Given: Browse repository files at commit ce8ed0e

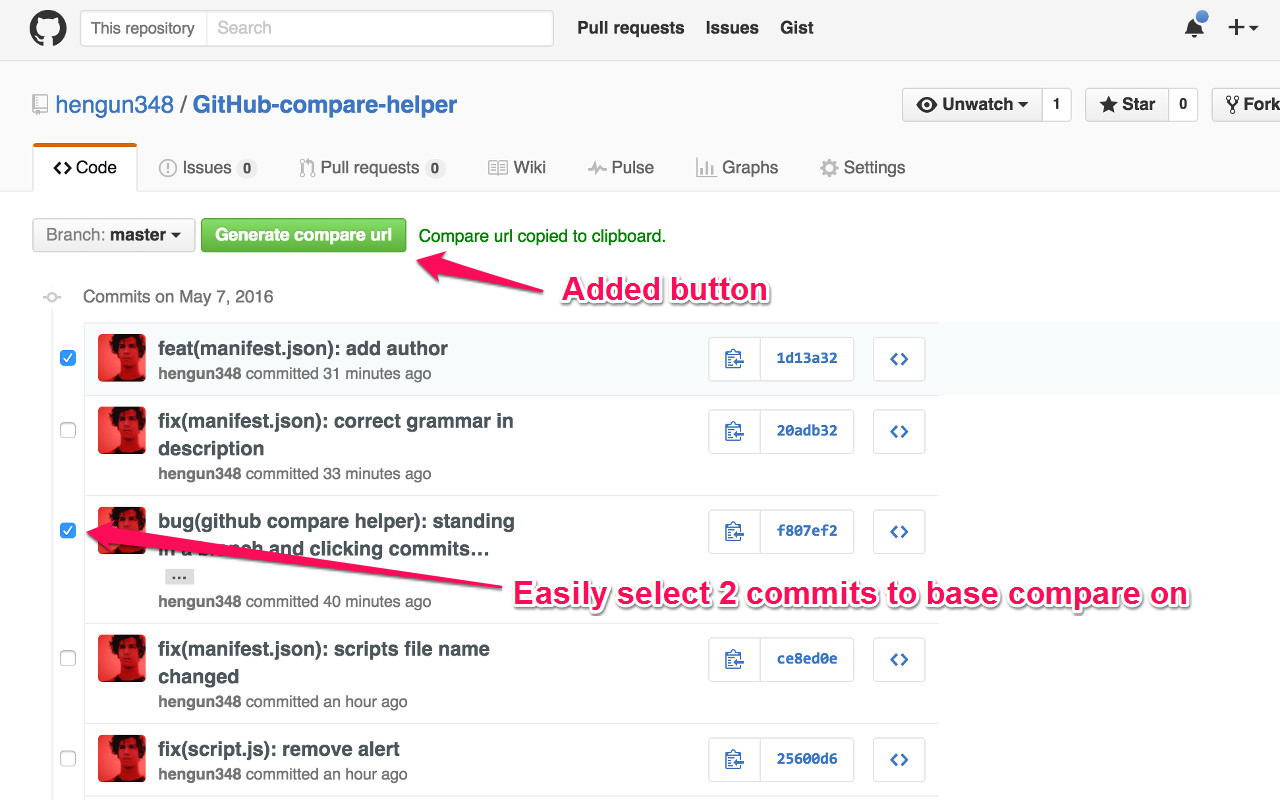Looking at the screenshot, I should (x=899, y=659).
